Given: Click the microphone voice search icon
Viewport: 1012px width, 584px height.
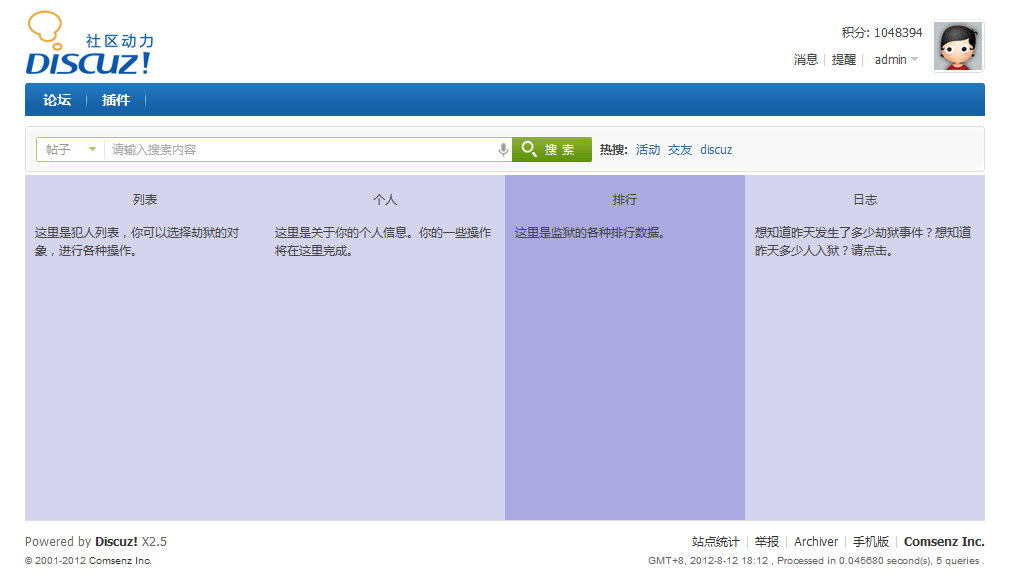Looking at the screenshot, I should 503,150.
